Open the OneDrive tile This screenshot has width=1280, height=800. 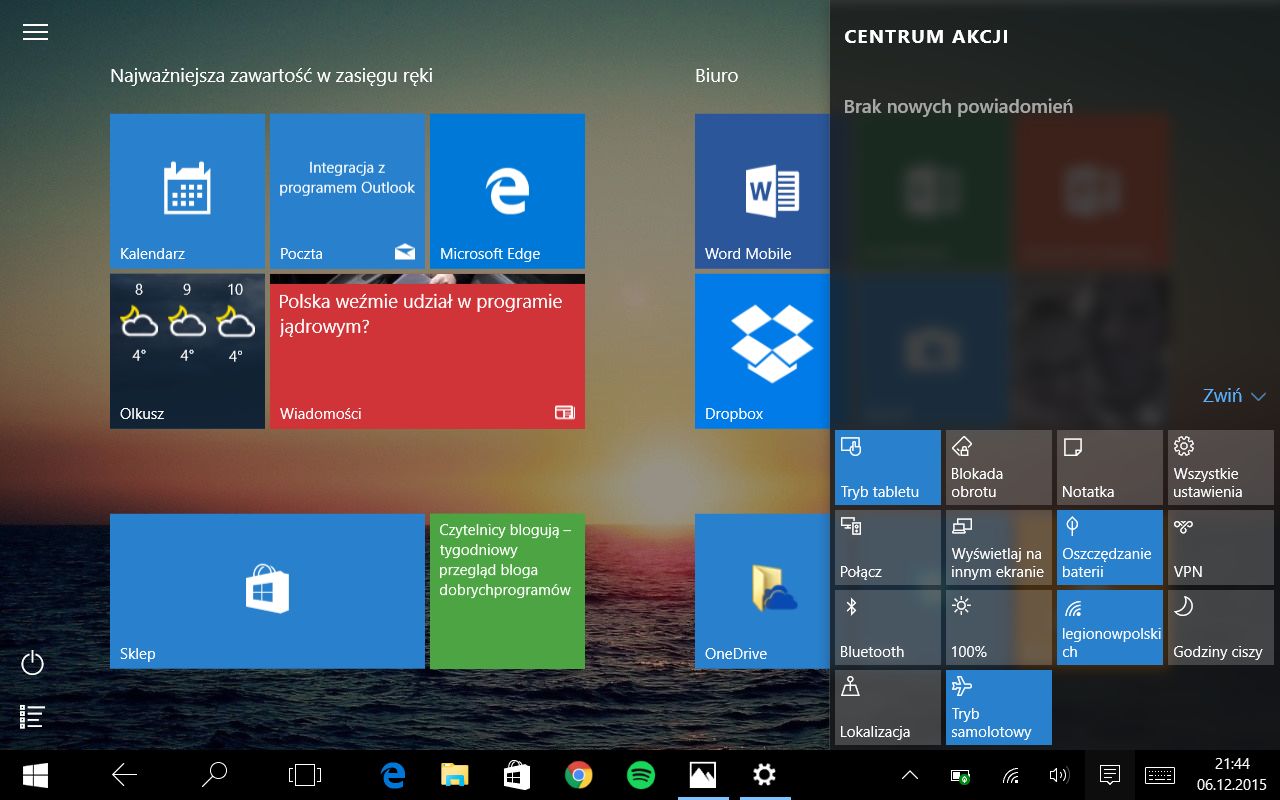click(762, 591)
